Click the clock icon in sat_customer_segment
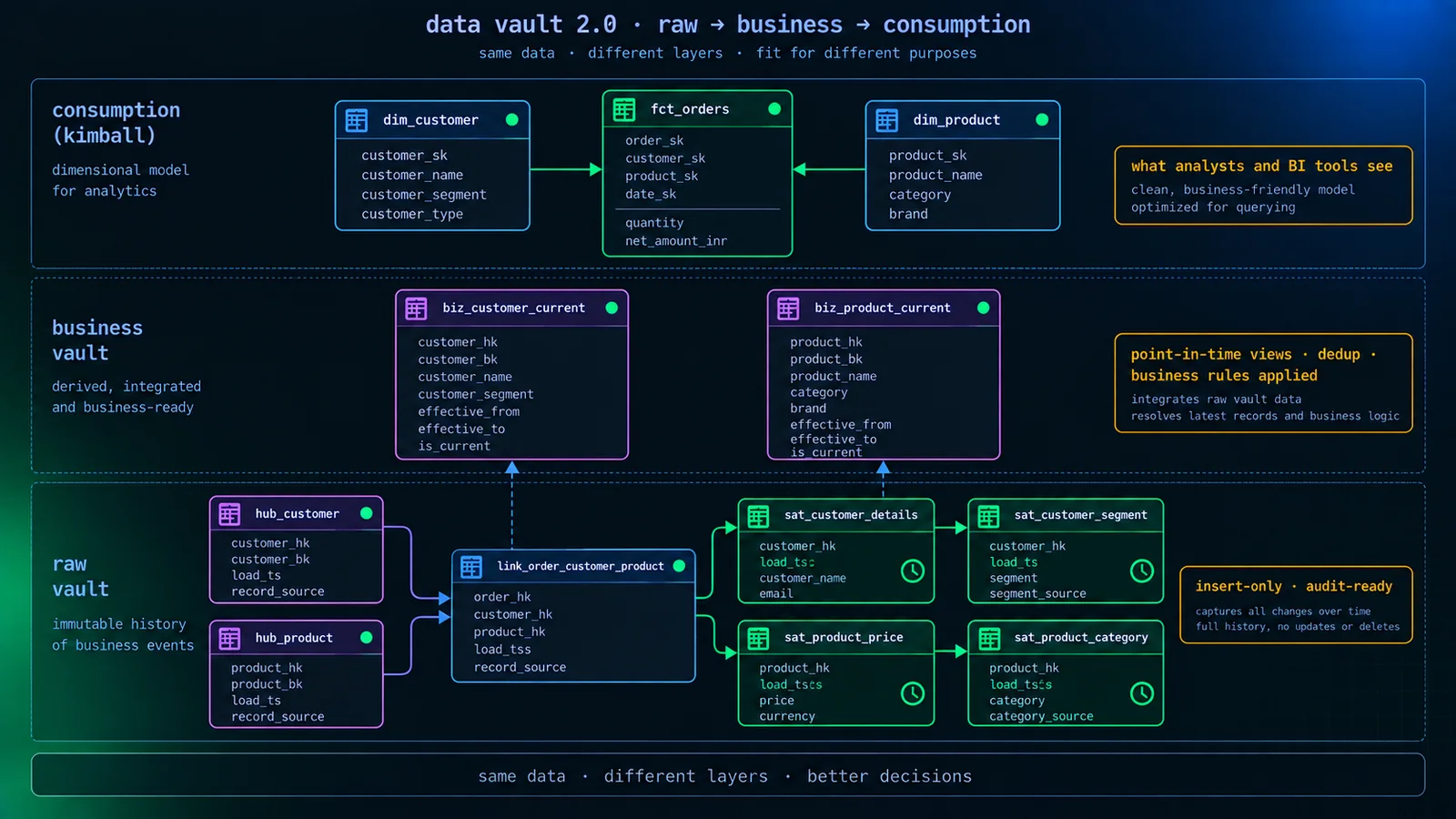 coord(1142,571)
